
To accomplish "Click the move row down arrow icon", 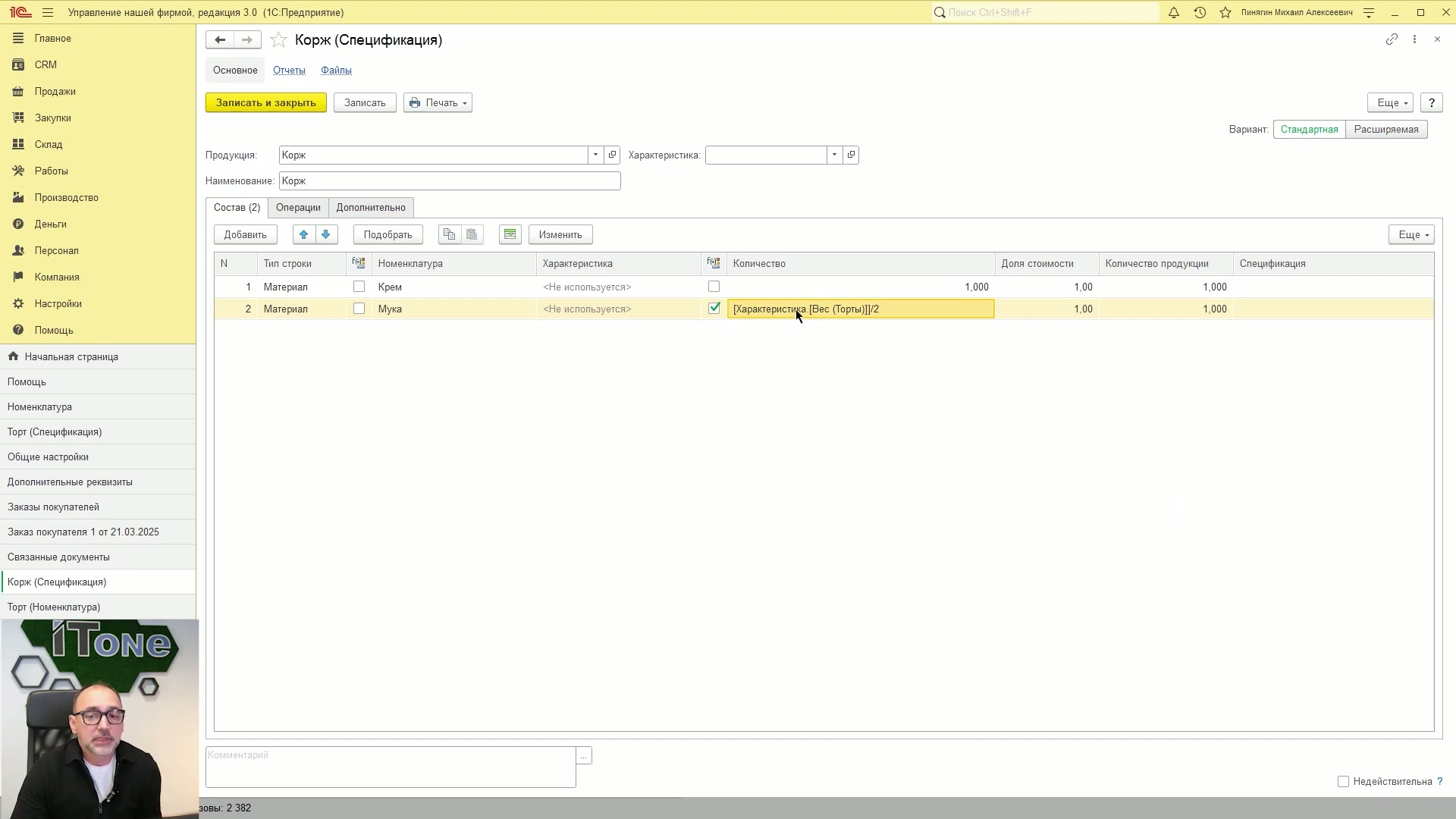I will pyautogui.click(x=326, y=234).
